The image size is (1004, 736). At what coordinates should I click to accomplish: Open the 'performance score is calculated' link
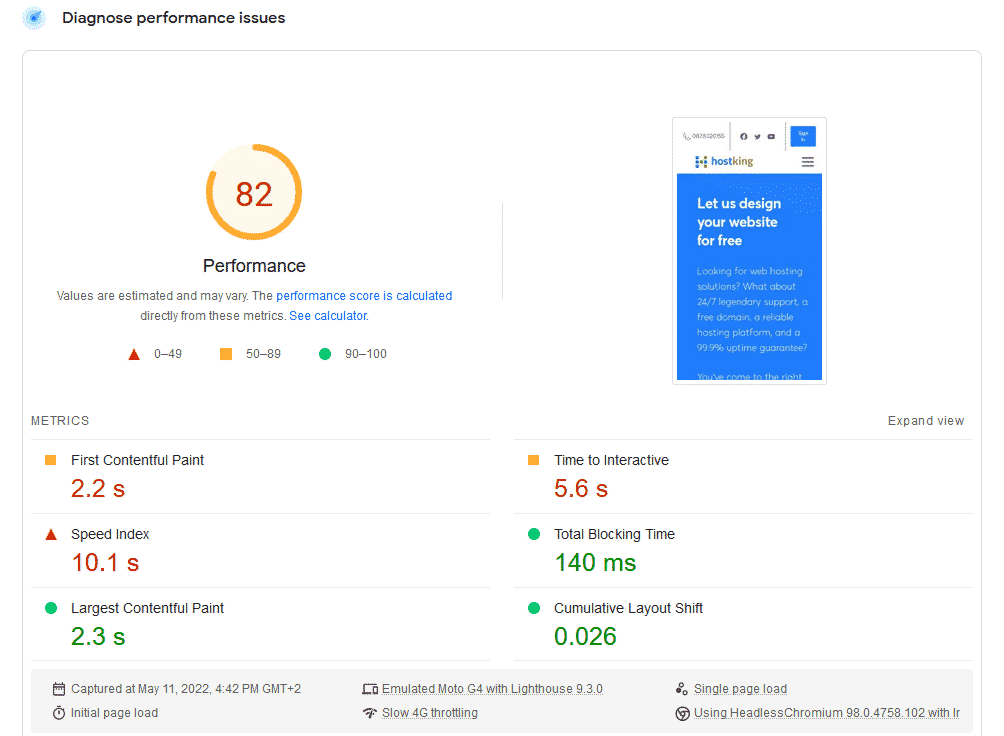click(364, 296)
